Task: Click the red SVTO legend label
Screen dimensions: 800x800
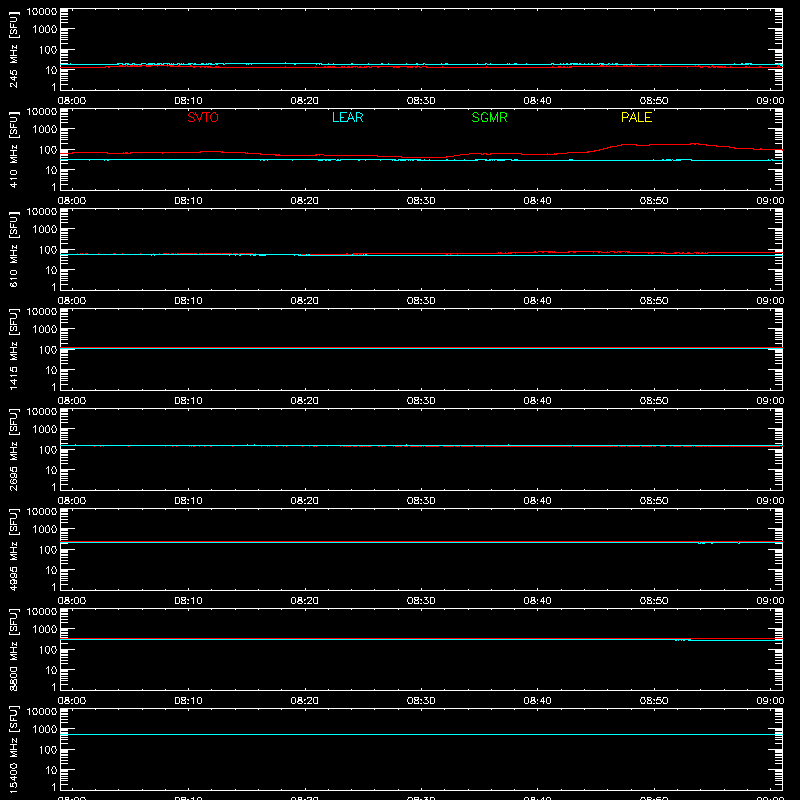Action: (x=203, y=117)
